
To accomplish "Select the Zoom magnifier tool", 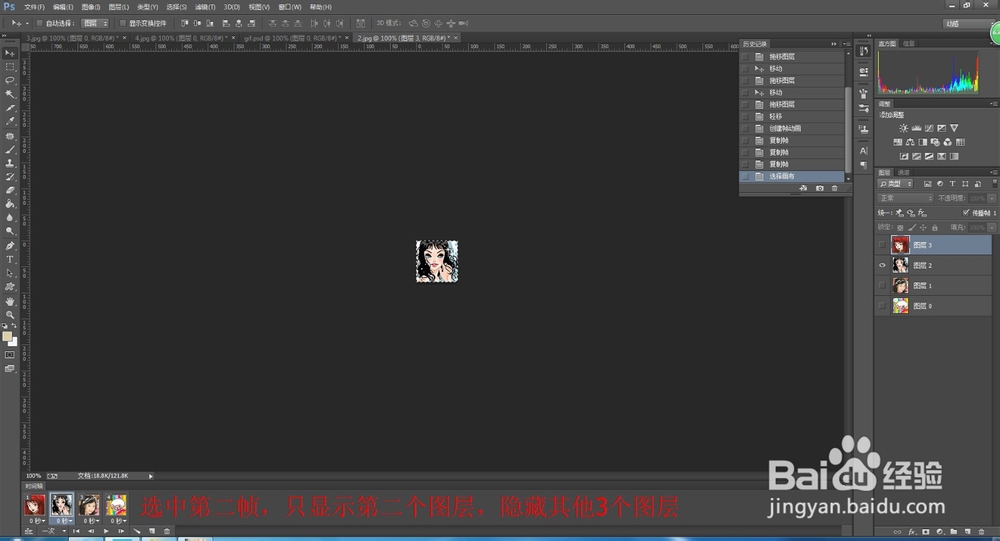I will (x=10, y=315).
